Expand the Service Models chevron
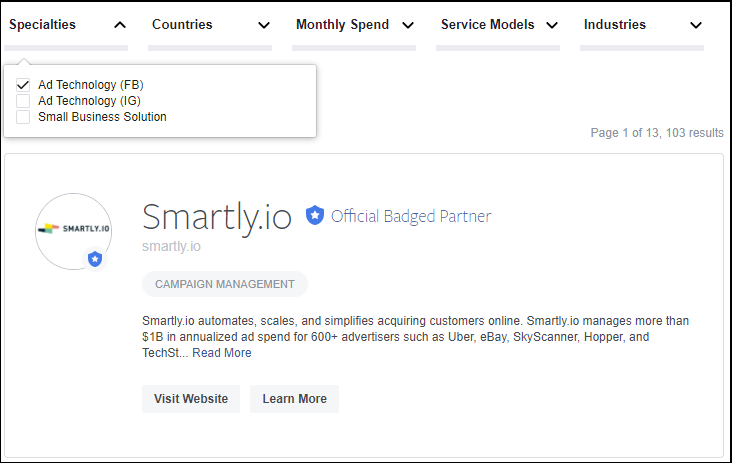The image size is (733, 463). pos(552,25)
